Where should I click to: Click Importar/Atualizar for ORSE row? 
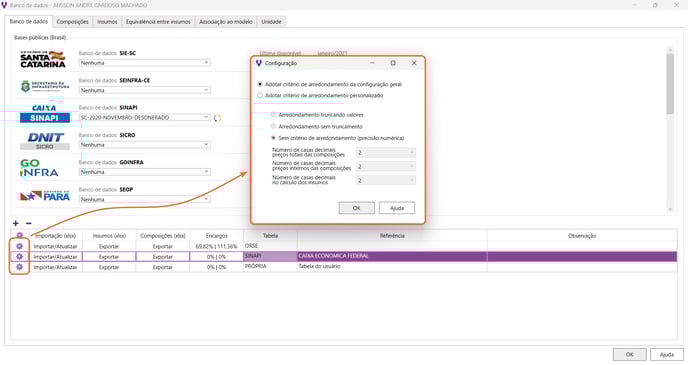[55, 247]
